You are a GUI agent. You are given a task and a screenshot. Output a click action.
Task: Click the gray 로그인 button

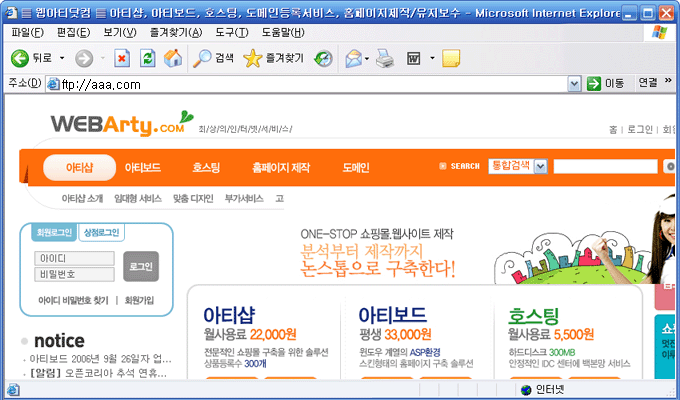point(141,266)
